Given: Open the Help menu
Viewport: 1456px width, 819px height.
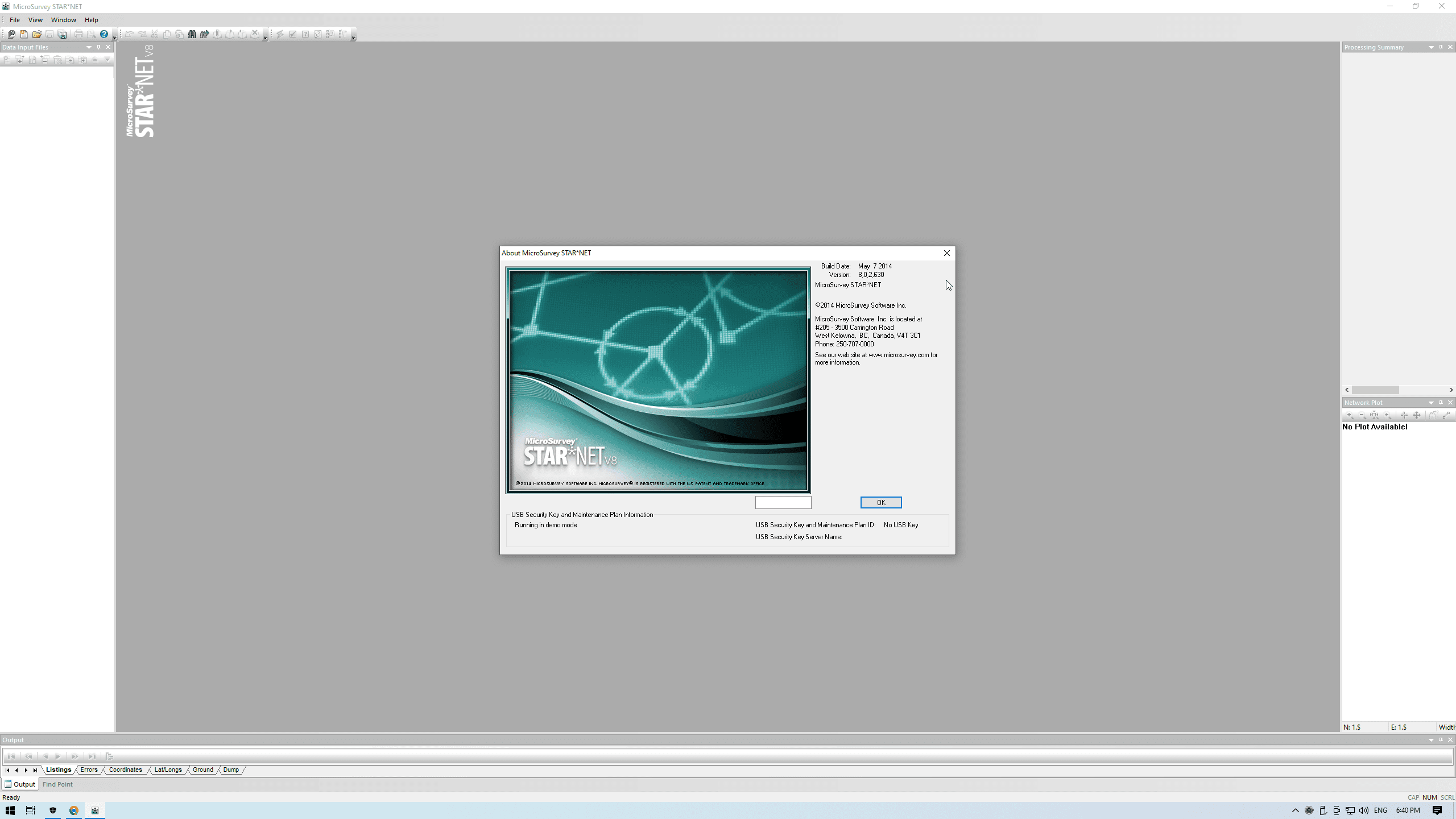Looking at the screenshot, I should tap(91, 20).
